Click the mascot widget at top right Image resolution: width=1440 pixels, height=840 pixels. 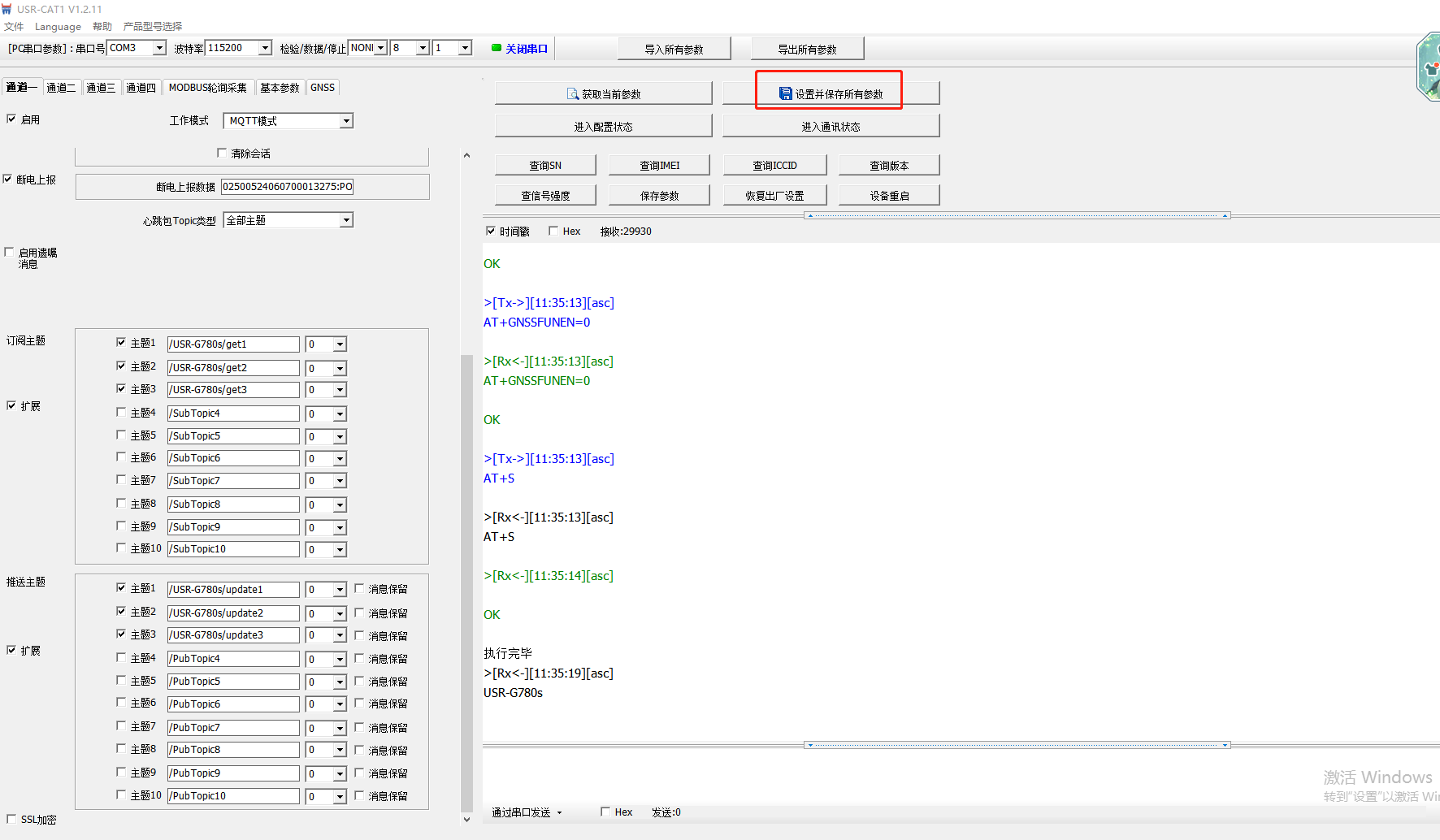tap(1429, 67)
